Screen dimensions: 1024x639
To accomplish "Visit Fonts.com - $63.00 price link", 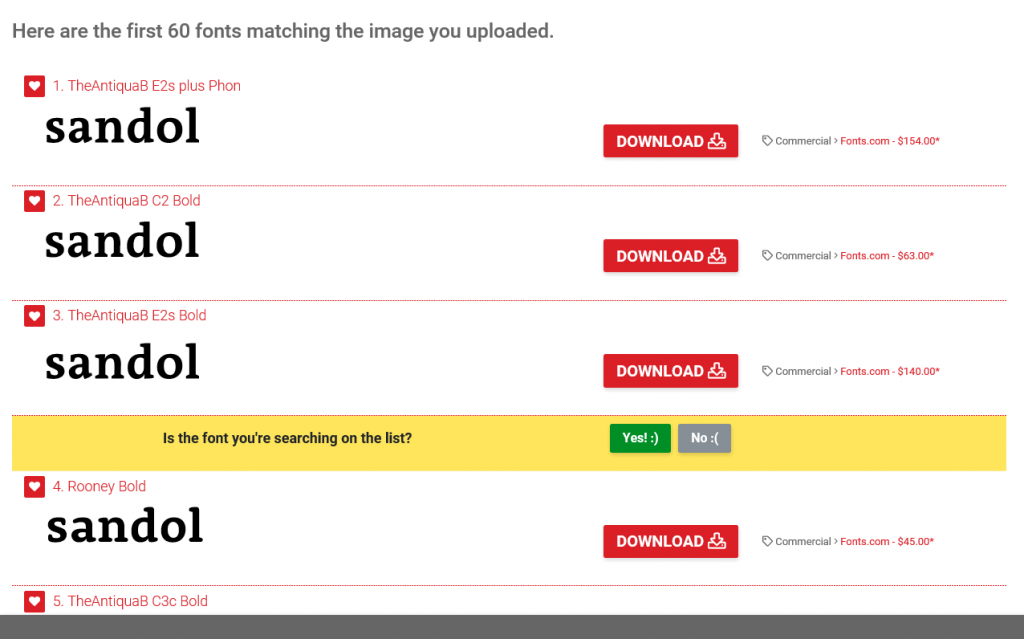I will coord(887,256).
